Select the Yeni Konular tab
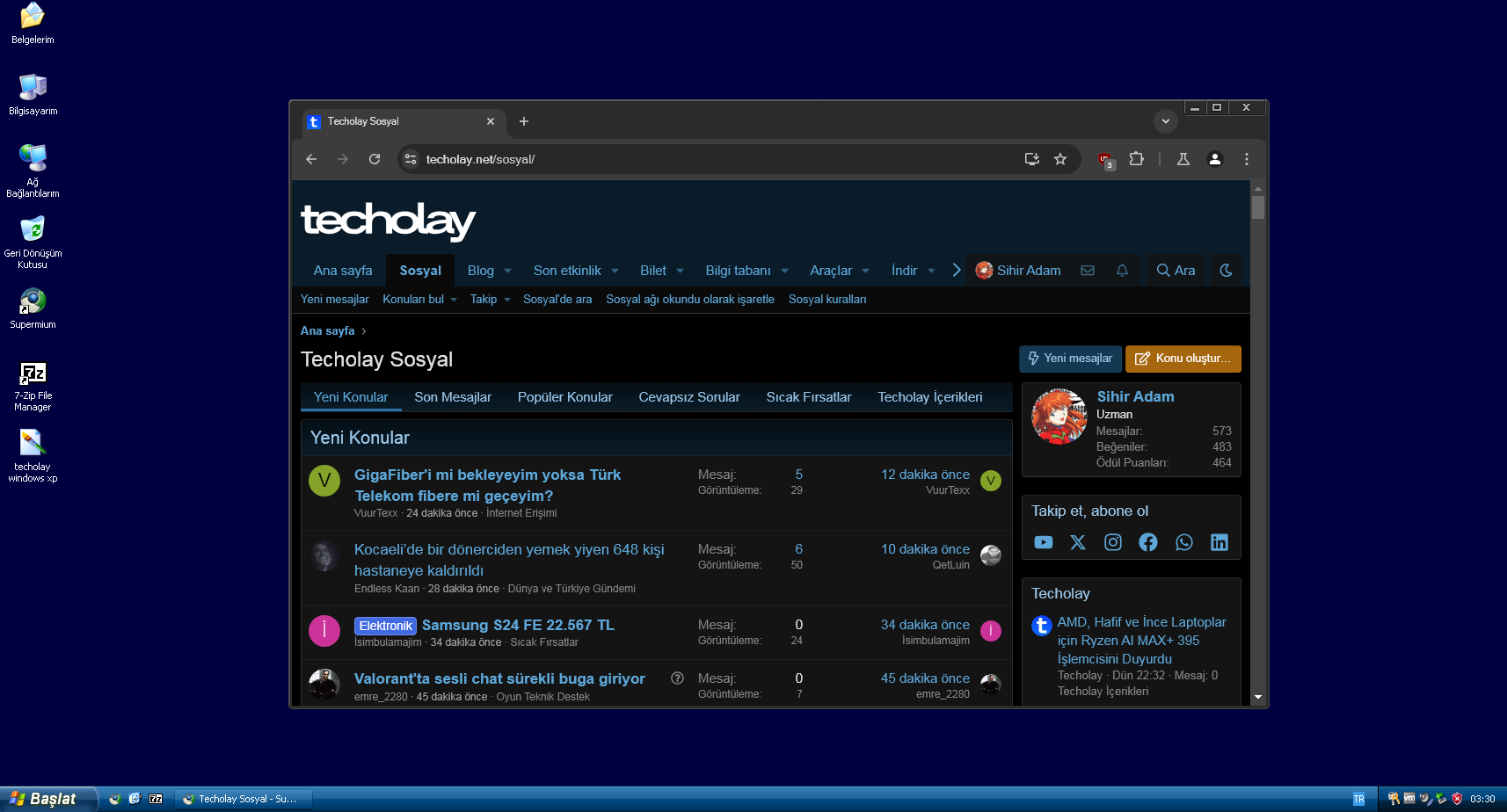 coord(351,397)
